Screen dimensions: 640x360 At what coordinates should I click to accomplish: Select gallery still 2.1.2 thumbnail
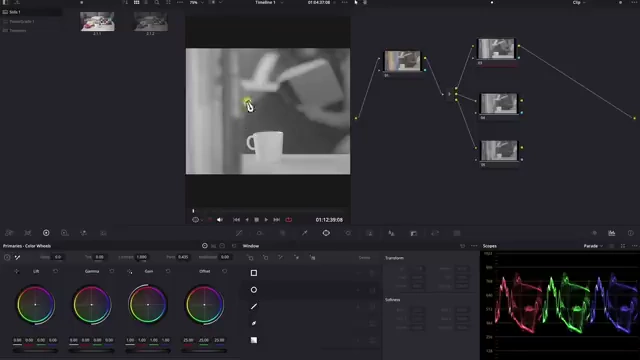pos(150,21)
